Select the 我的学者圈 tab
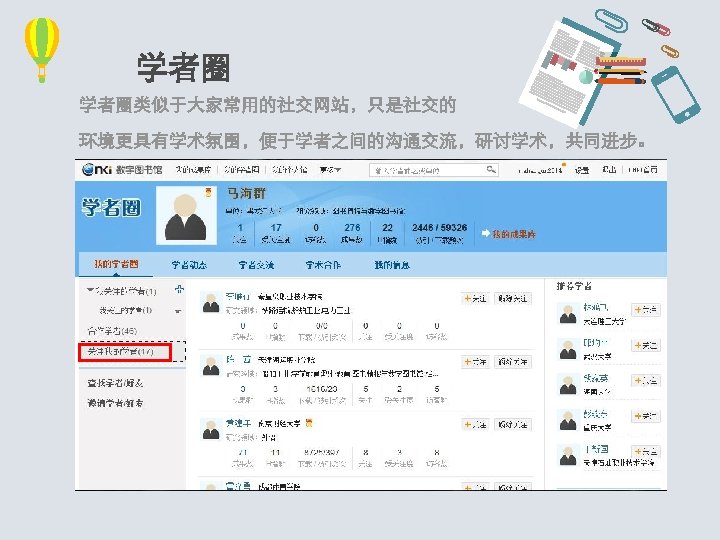 point(116,264)
